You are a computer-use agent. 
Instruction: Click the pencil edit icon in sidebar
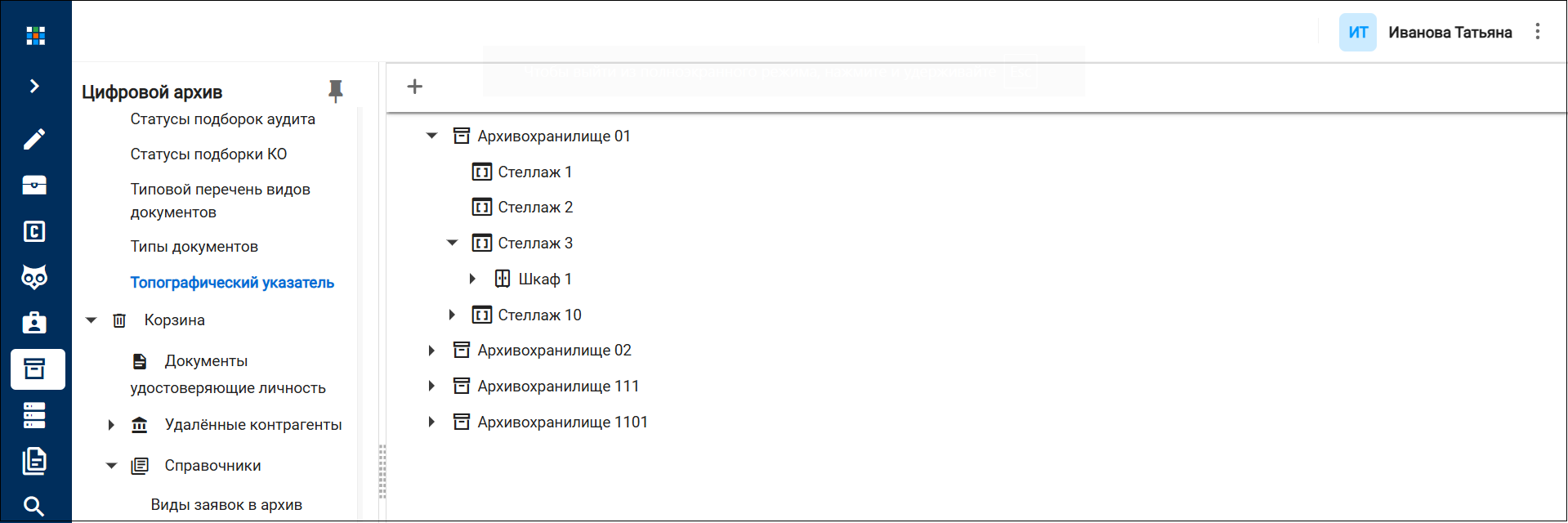point(34,139)
